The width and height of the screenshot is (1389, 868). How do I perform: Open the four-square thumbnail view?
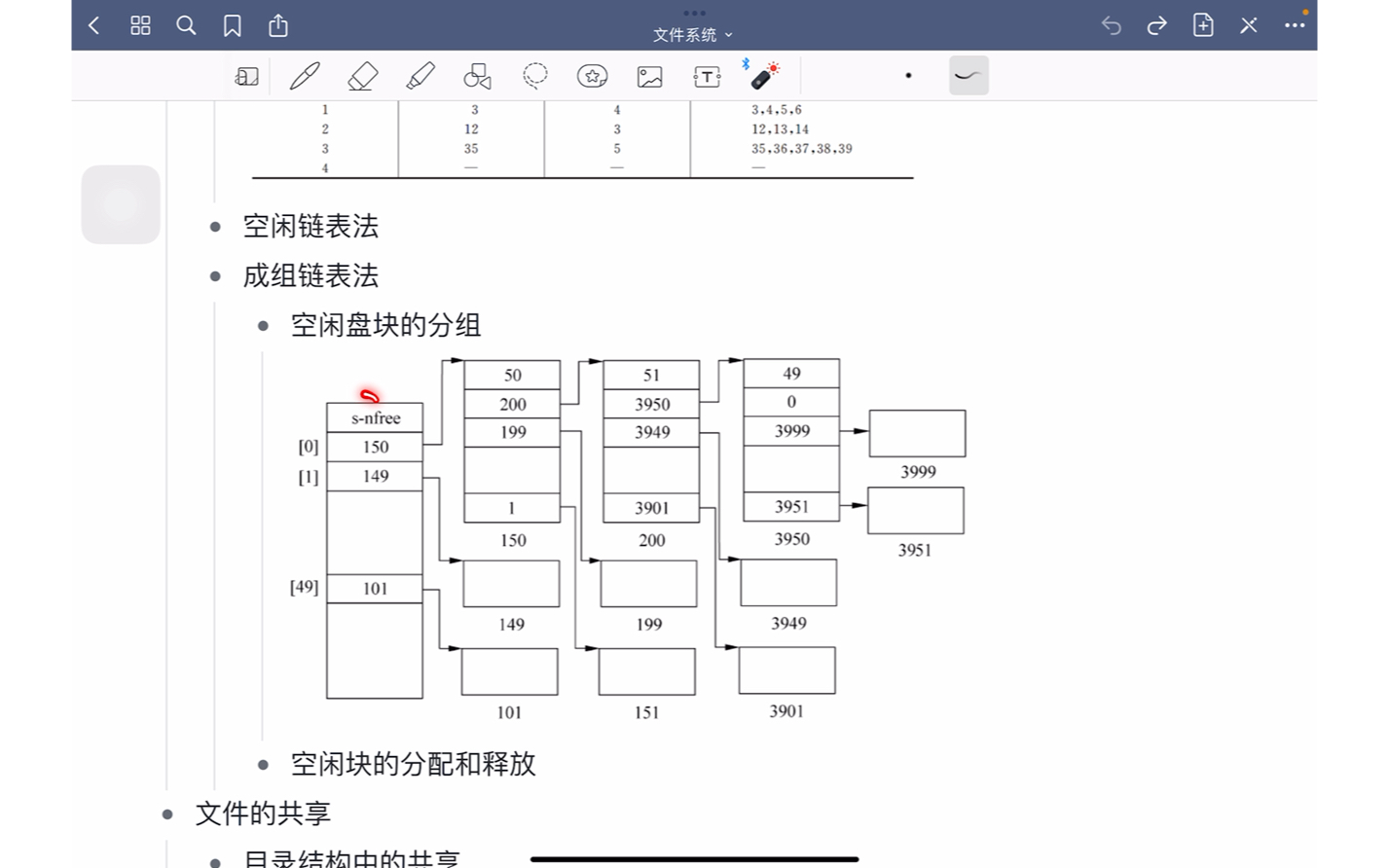coord(139,25)
